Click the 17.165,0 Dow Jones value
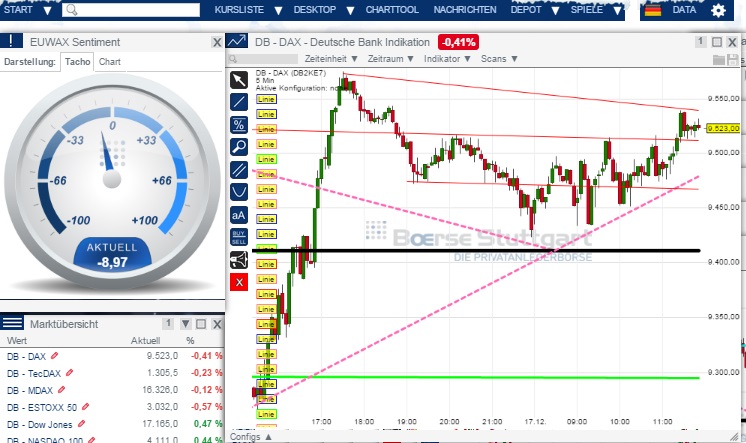The width and height of the screenshot is (746, 443). (160, 424)
